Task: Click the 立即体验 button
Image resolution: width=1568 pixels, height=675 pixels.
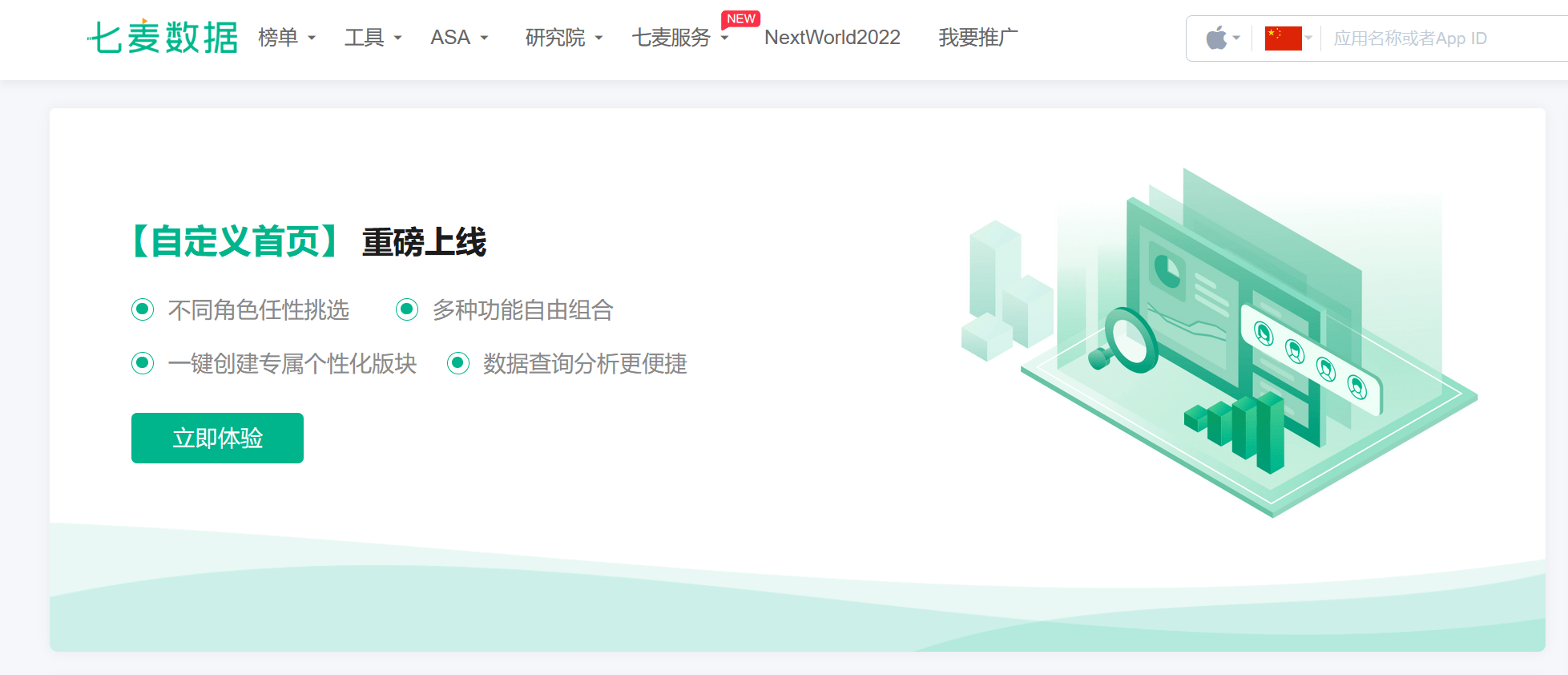Action: click(x=217, y=438)
